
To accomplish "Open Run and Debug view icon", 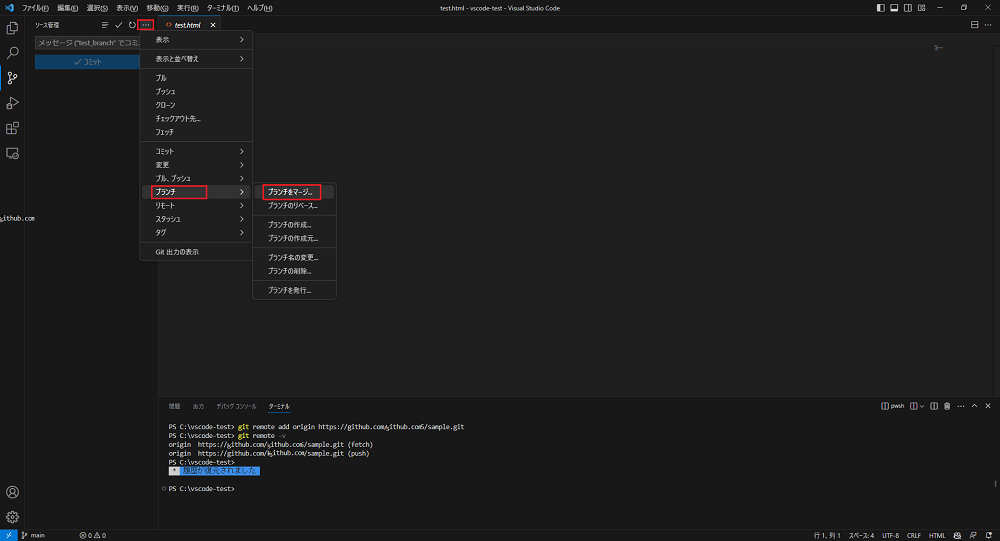I will click(x=12, y=103).
